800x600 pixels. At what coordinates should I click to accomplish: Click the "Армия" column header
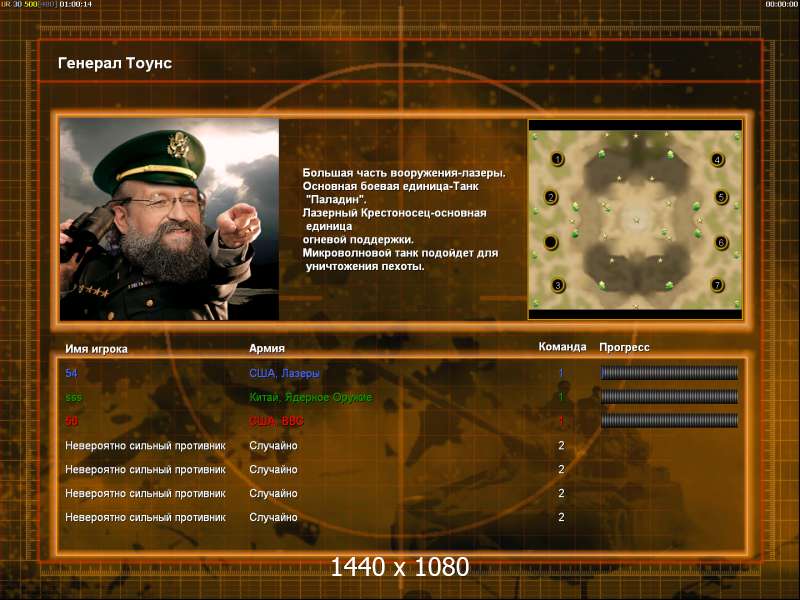(x=267, y=348)
